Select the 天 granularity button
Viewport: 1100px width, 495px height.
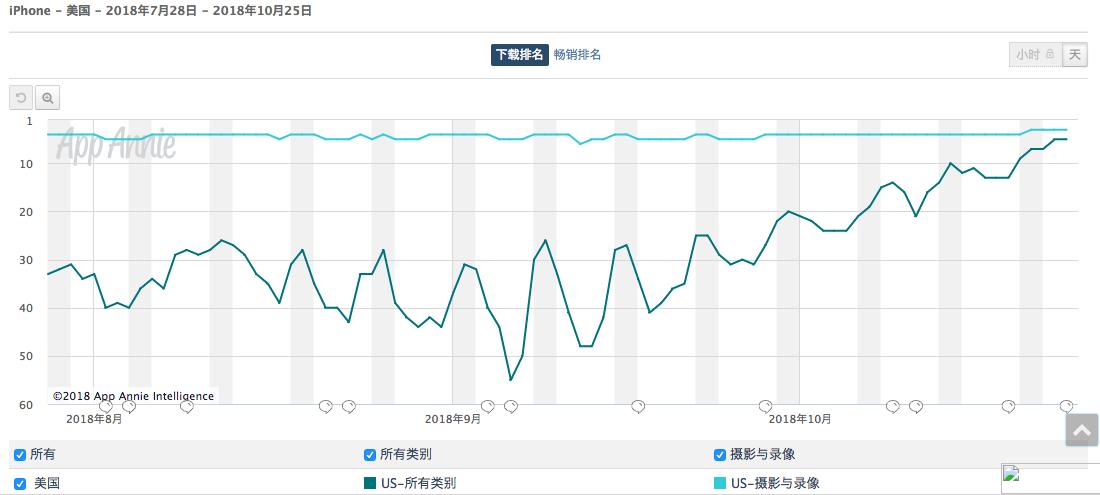pos(1075,55)
